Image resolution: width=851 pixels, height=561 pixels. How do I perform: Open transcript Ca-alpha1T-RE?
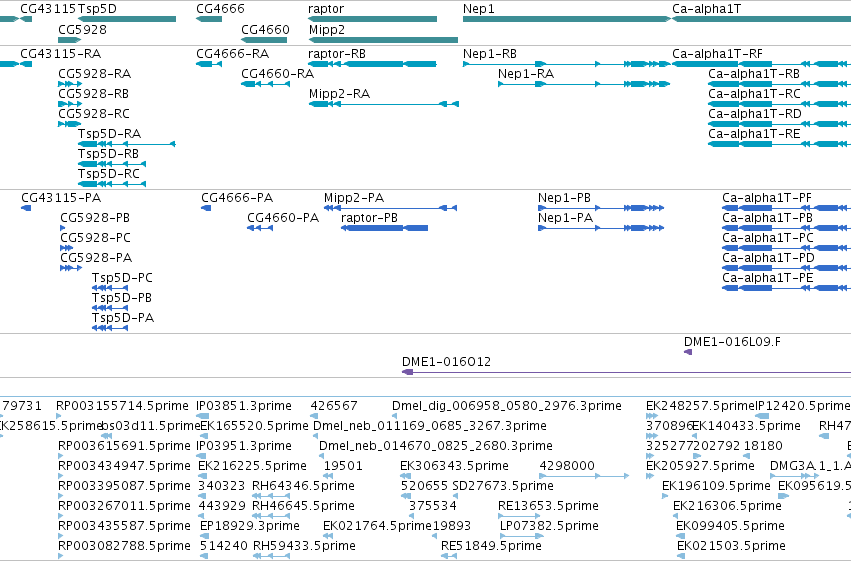(754, 134)
